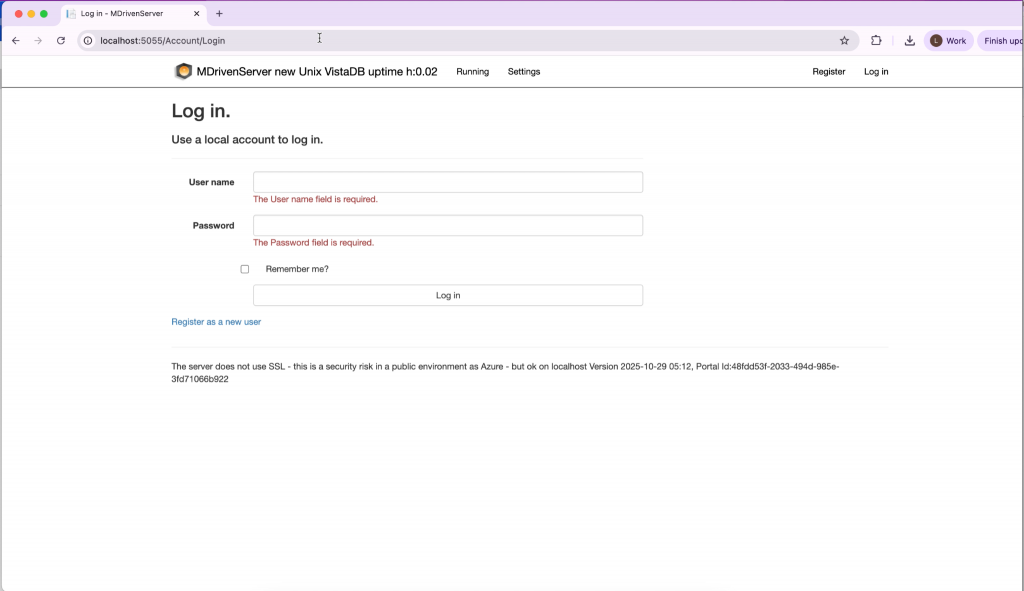
Task: Reload the login page
Action: 61,41
